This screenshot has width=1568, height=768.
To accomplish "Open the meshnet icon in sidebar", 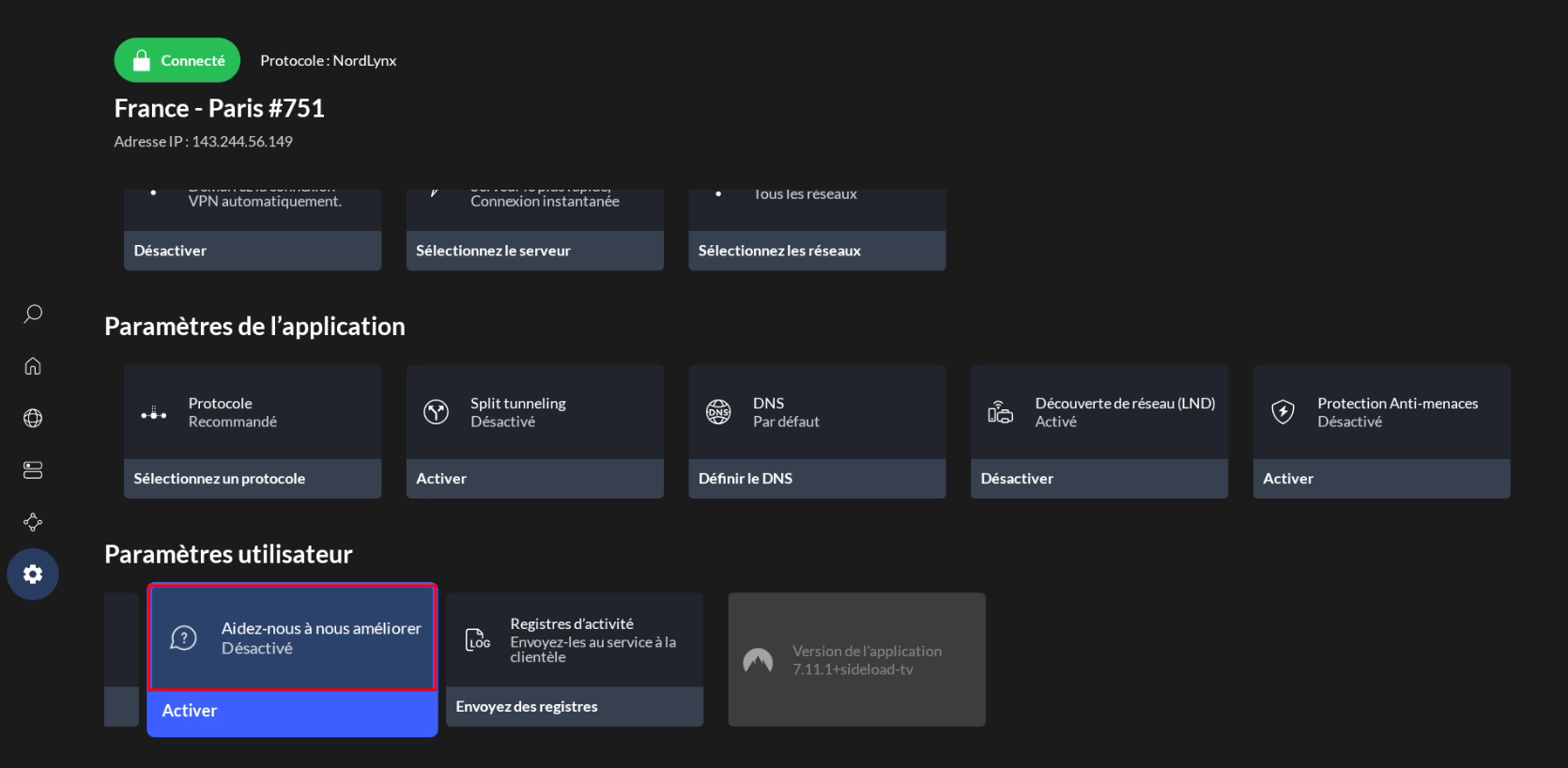I will [x=33, y=522].
